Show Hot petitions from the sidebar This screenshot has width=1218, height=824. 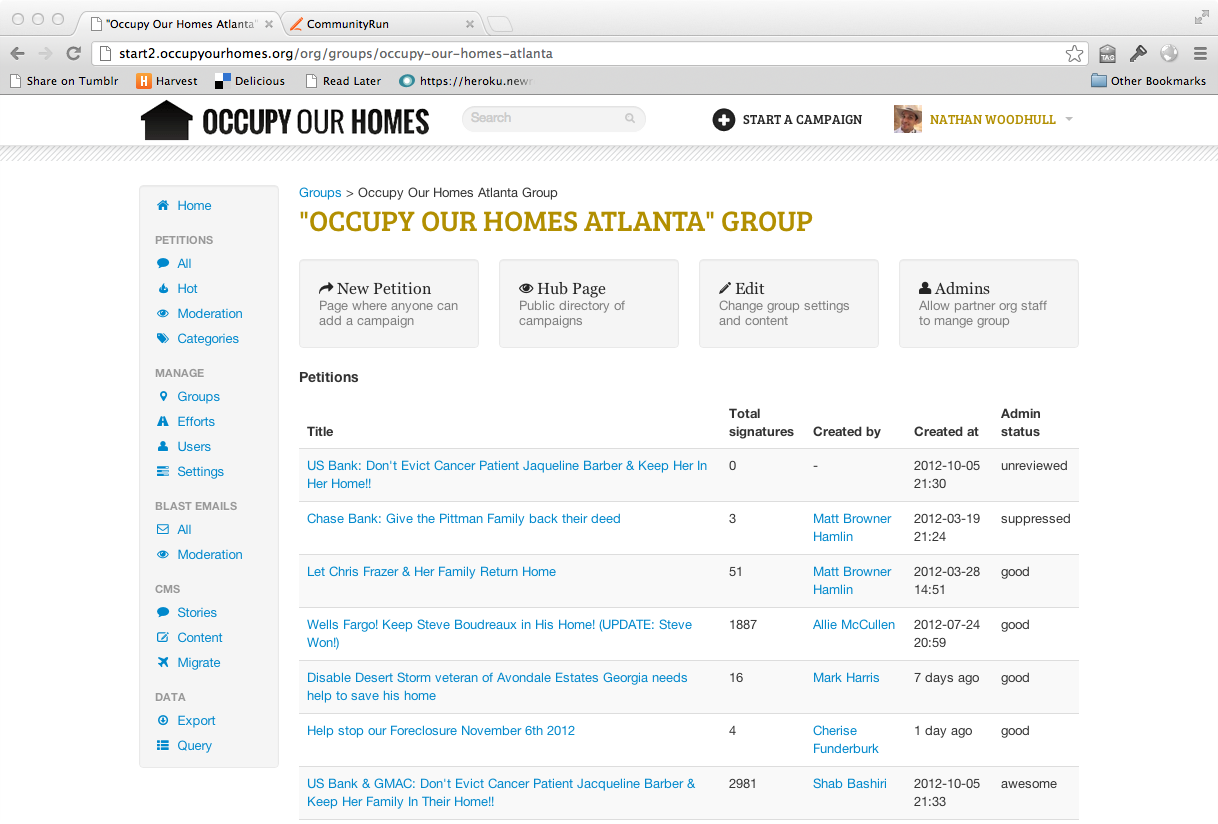pos(187,289)
